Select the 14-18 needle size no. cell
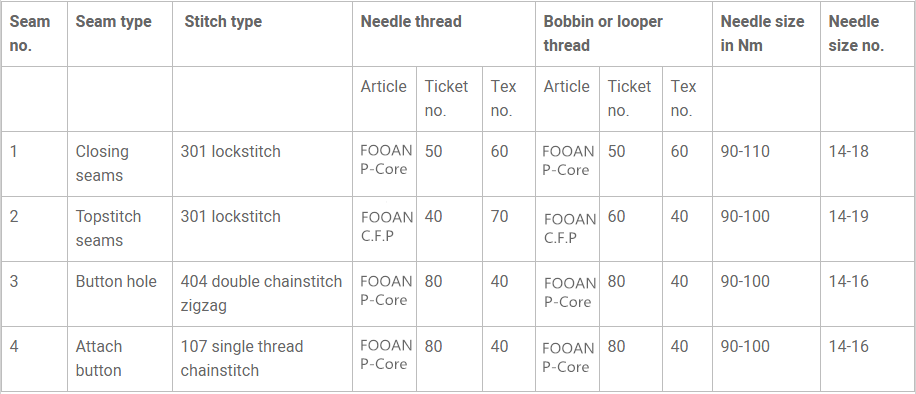Image resolution: width=916 pixels, height=394 pixels. tap(868, 164)
